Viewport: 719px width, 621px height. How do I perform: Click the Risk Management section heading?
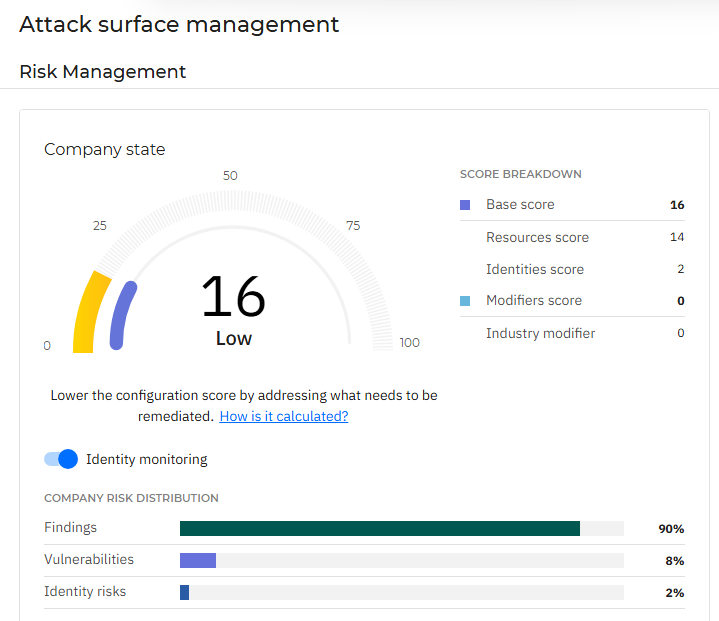click(103, 72)
